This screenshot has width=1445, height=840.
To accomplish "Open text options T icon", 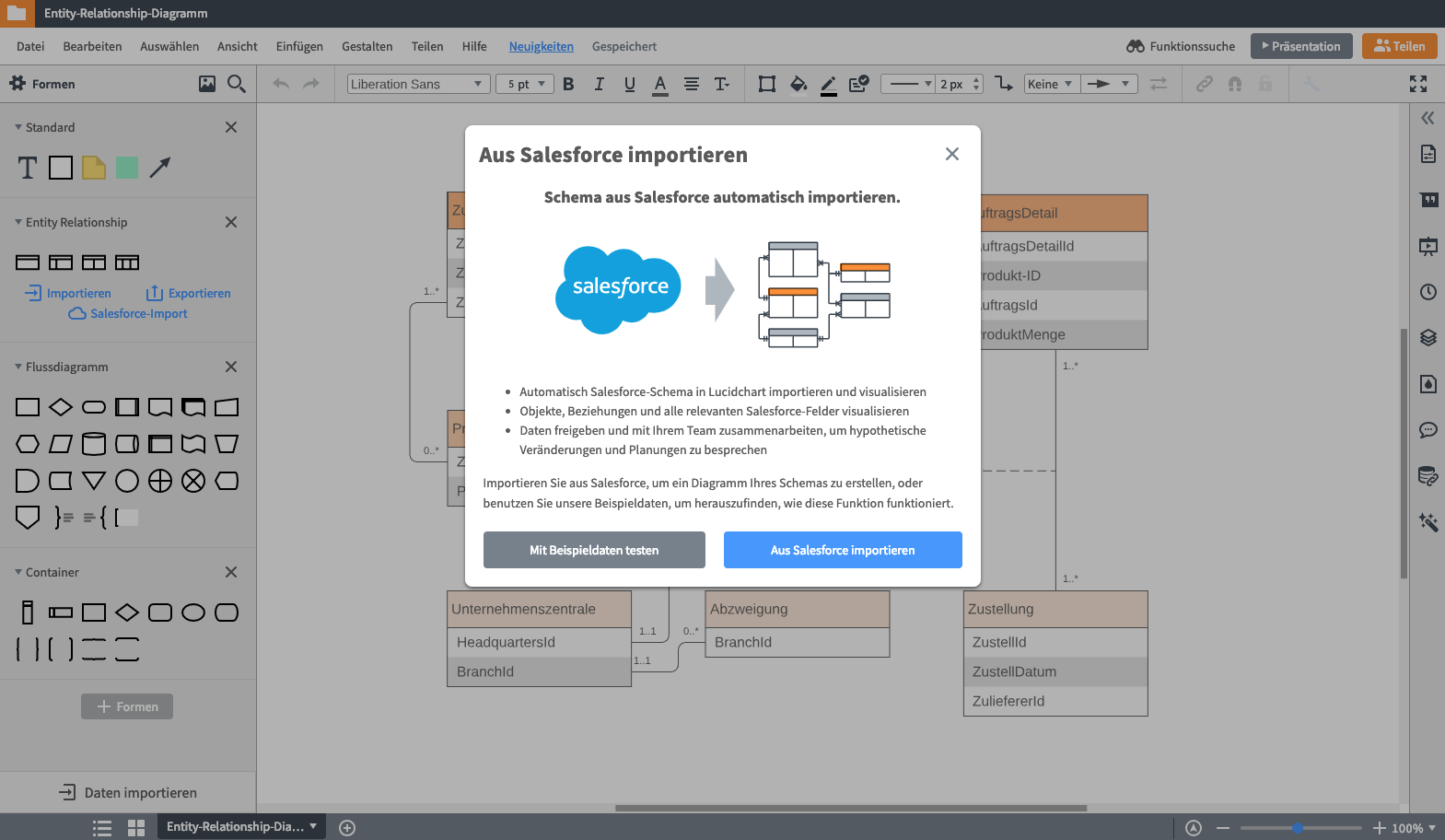I will coord(722,84).
